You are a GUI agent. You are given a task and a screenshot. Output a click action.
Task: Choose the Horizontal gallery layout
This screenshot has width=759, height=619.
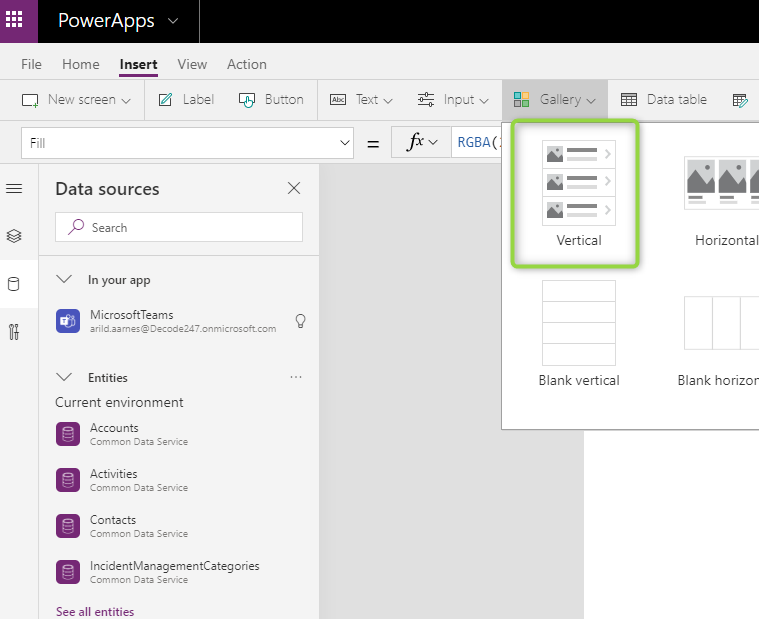click(721, 201)
